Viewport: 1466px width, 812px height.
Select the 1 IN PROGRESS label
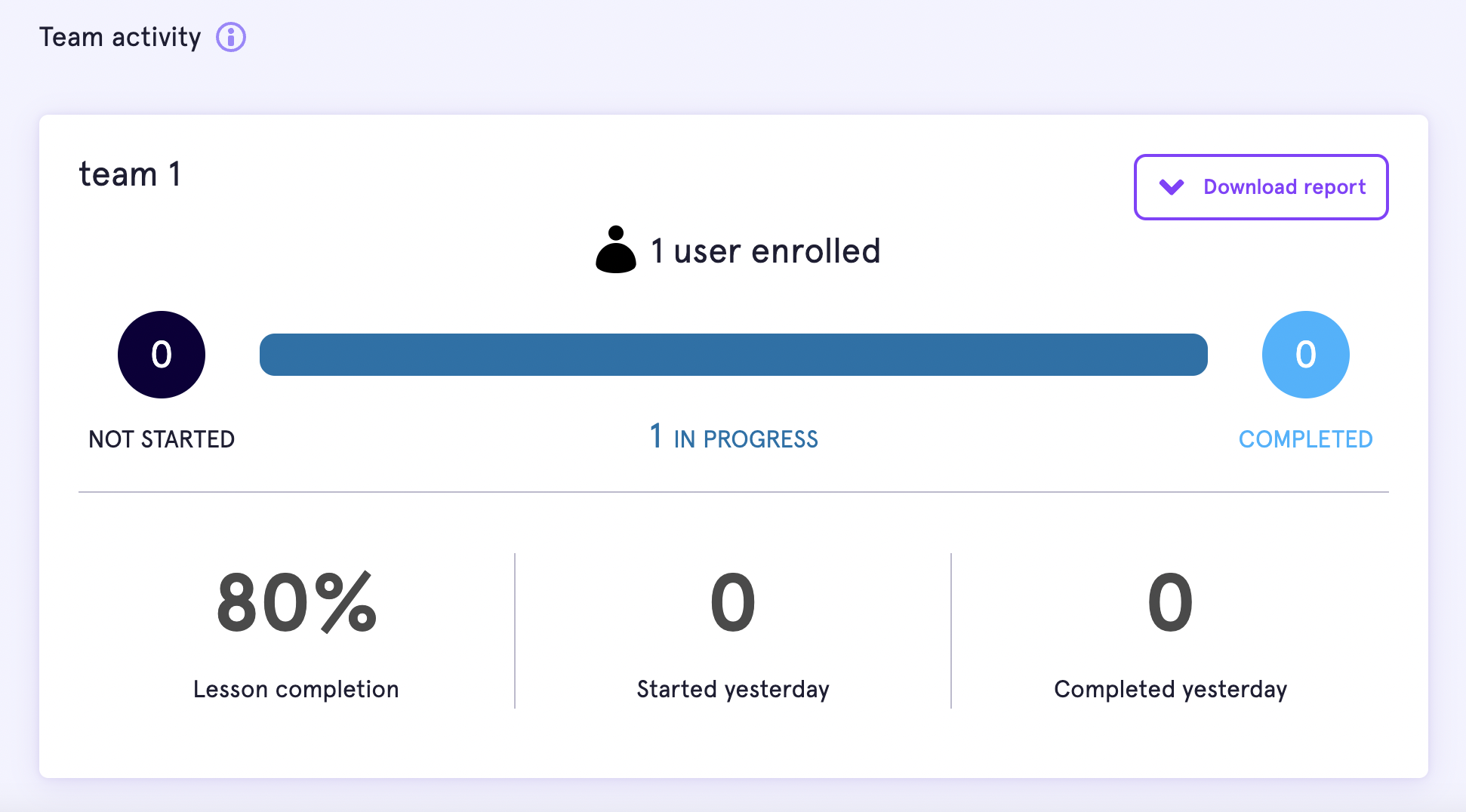click(734, 437)
